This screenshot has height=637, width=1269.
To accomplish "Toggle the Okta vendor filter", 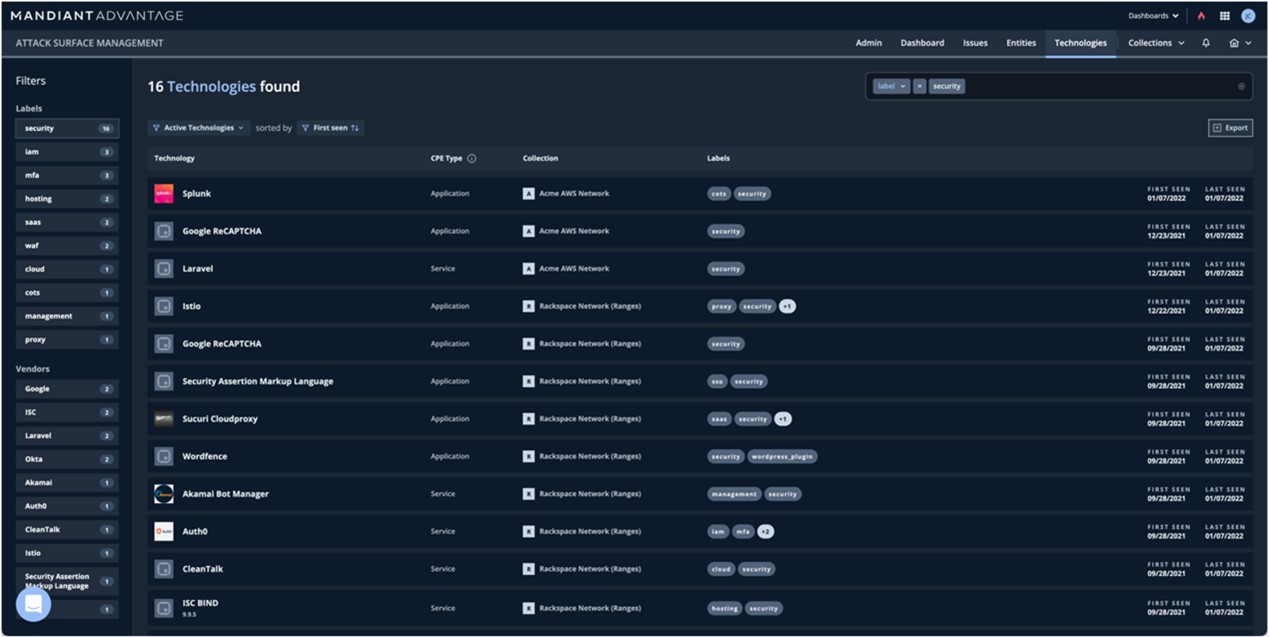I will point(66,459).
